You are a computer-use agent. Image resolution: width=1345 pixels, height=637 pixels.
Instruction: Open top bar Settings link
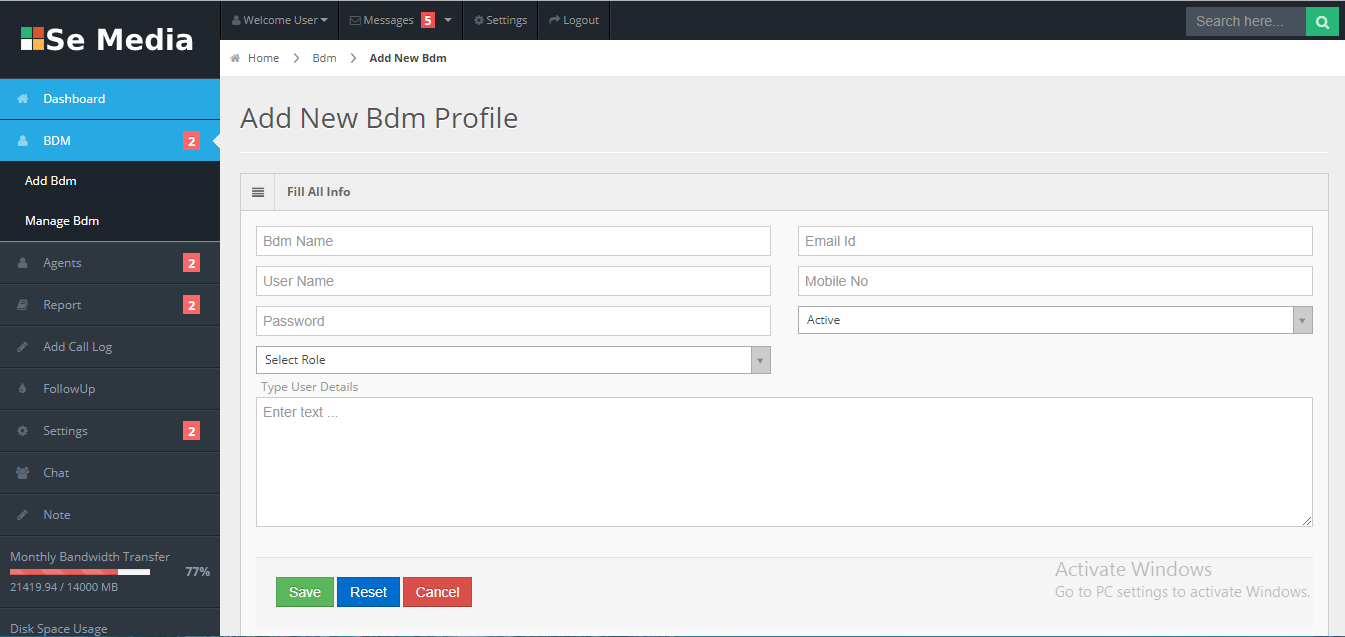[x=500, y=20]
